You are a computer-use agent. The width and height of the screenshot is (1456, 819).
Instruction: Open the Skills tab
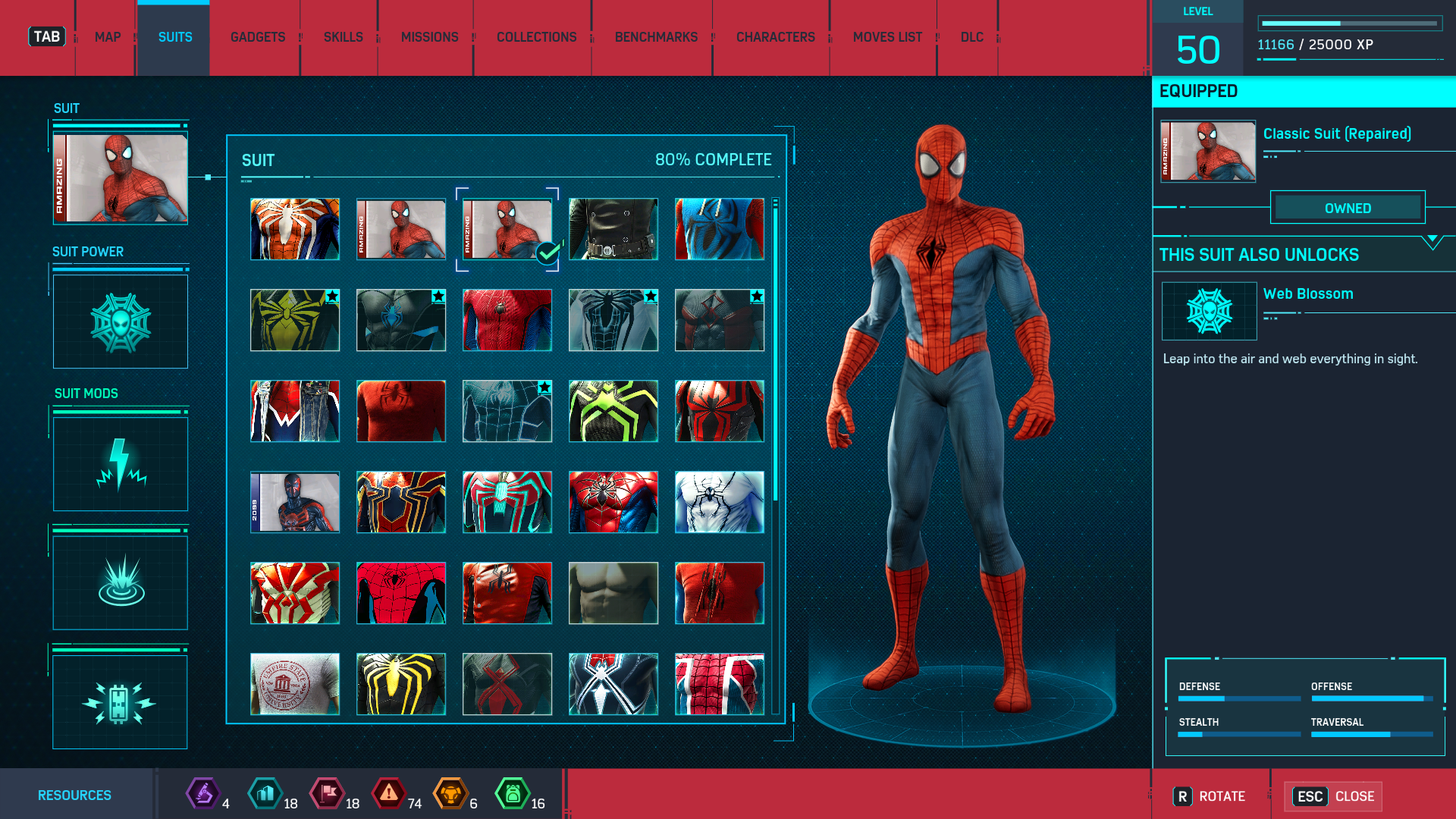click(x=343, y=37)
